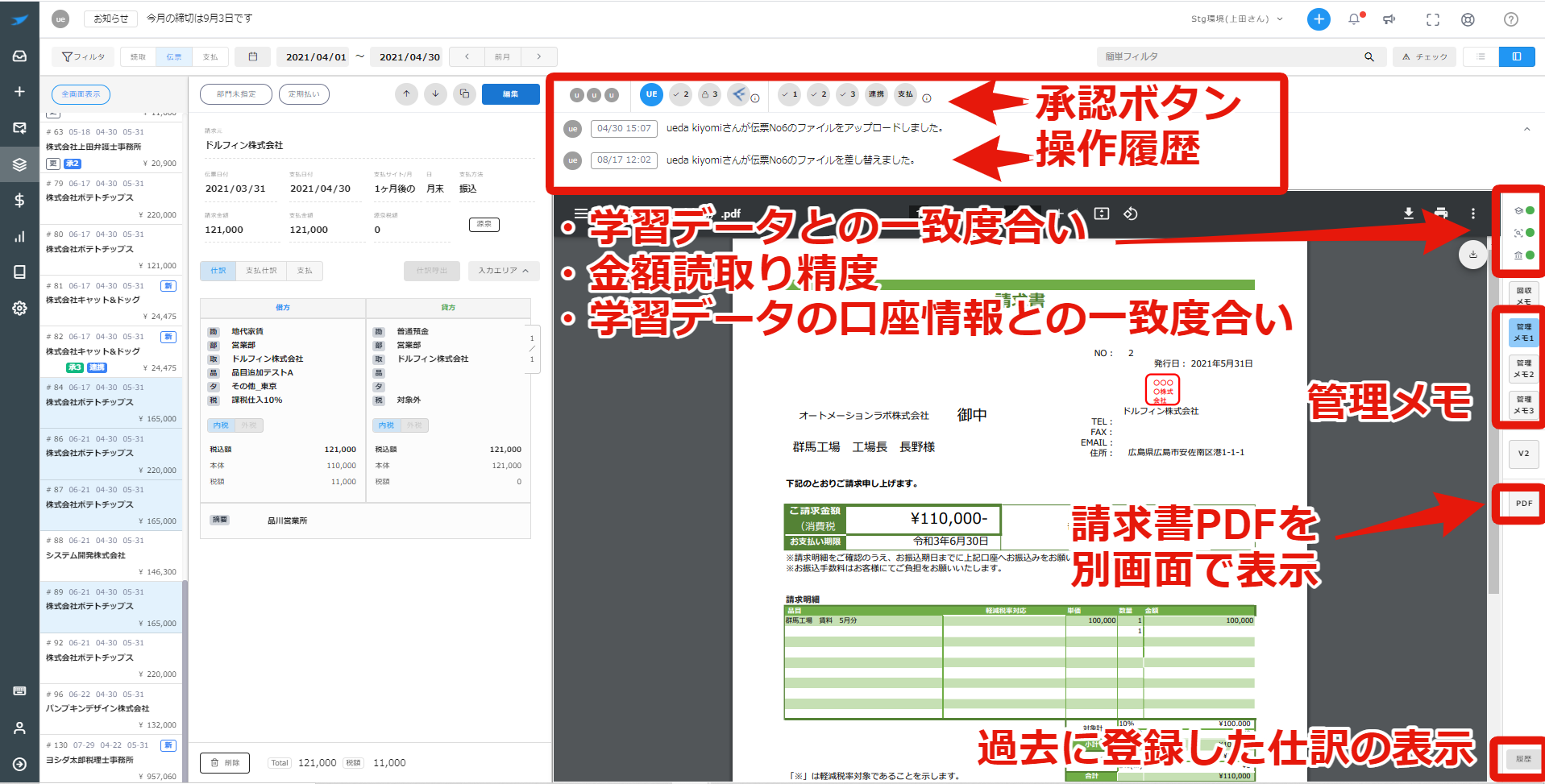Click the チェック button
Image resolution: width=1545 pixels, height=784 pixels.
[x=1424, y=56]
